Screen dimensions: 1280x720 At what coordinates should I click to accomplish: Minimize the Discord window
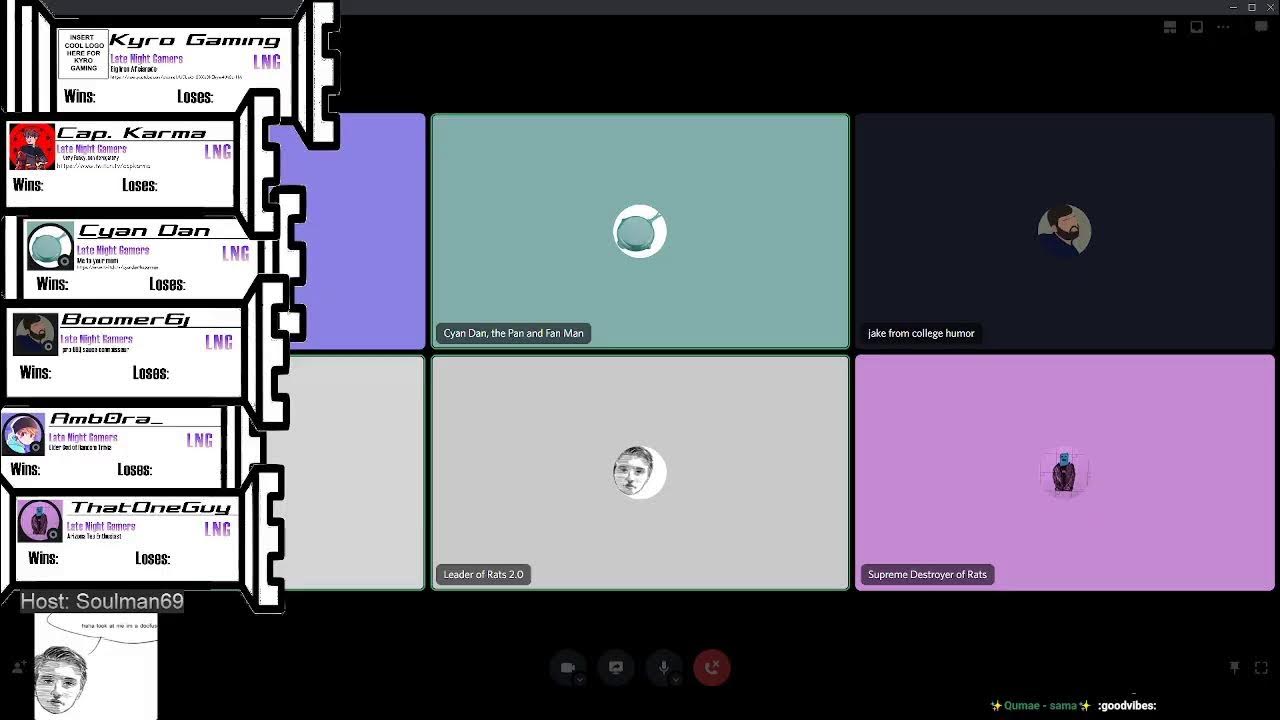click(1233, 7)
